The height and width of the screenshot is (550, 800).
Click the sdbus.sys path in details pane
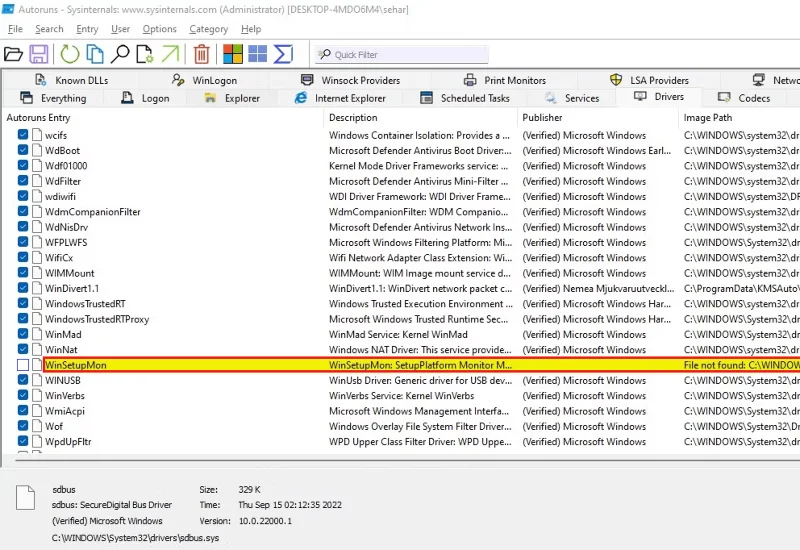pyautogui.click(x=135, y=537)
